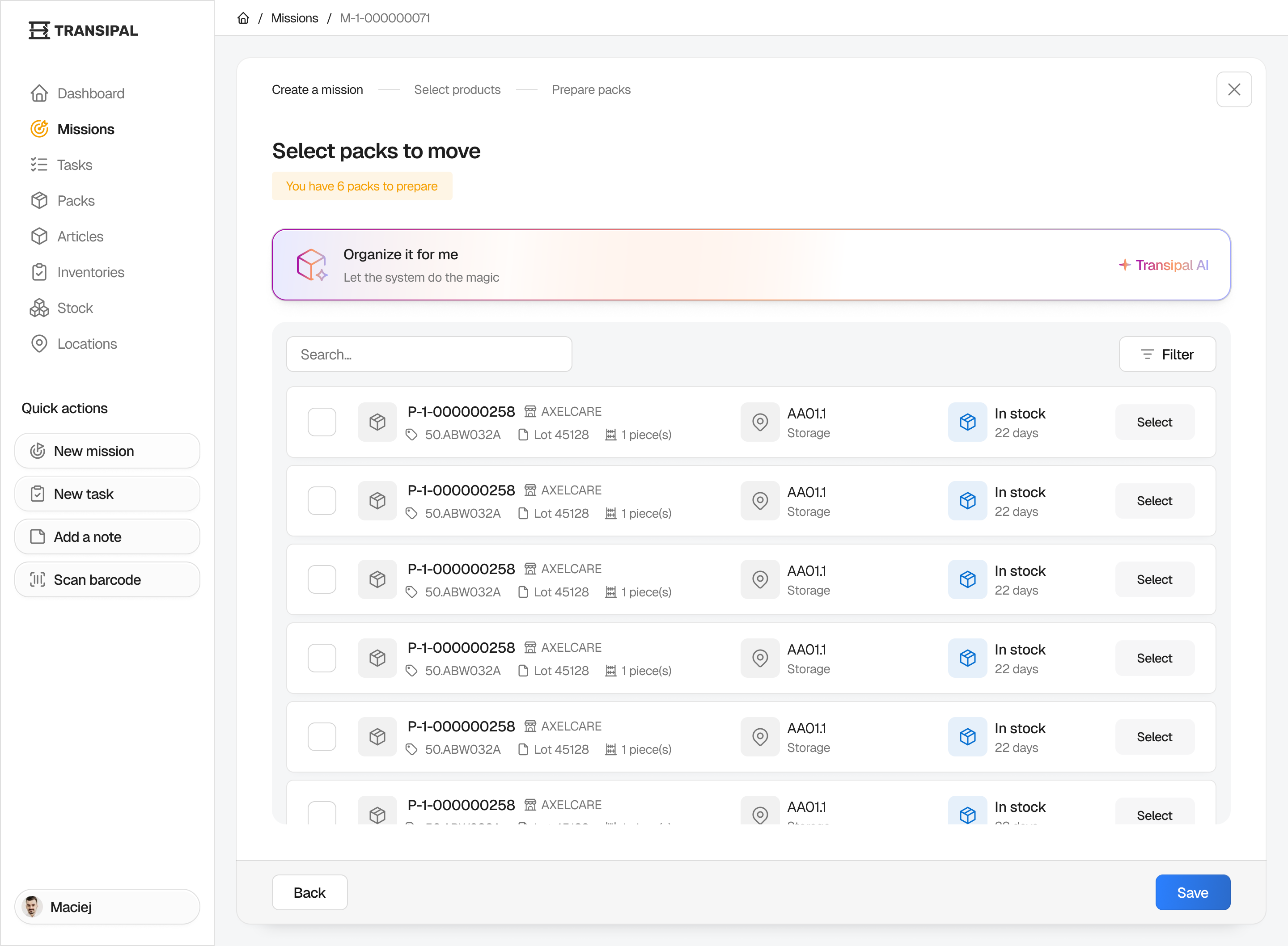Click the Packs box icon in sidebar
Image resolution: width=1288 pixels, height=946 pixels.
39,200
